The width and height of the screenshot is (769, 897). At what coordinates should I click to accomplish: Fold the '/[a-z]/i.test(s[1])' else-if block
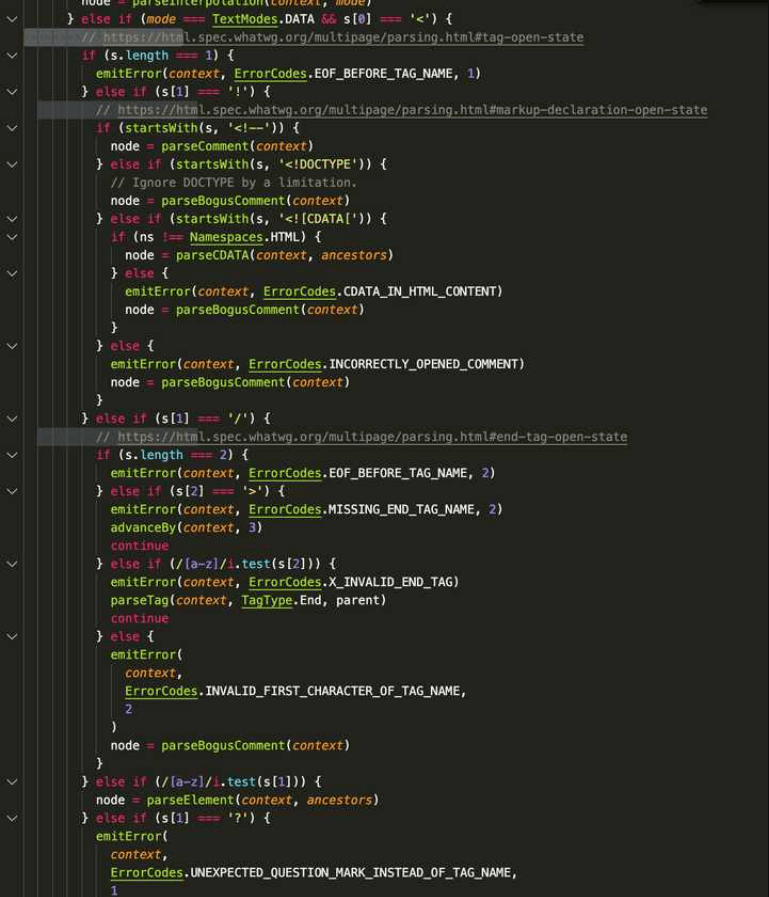coord(12,782)
